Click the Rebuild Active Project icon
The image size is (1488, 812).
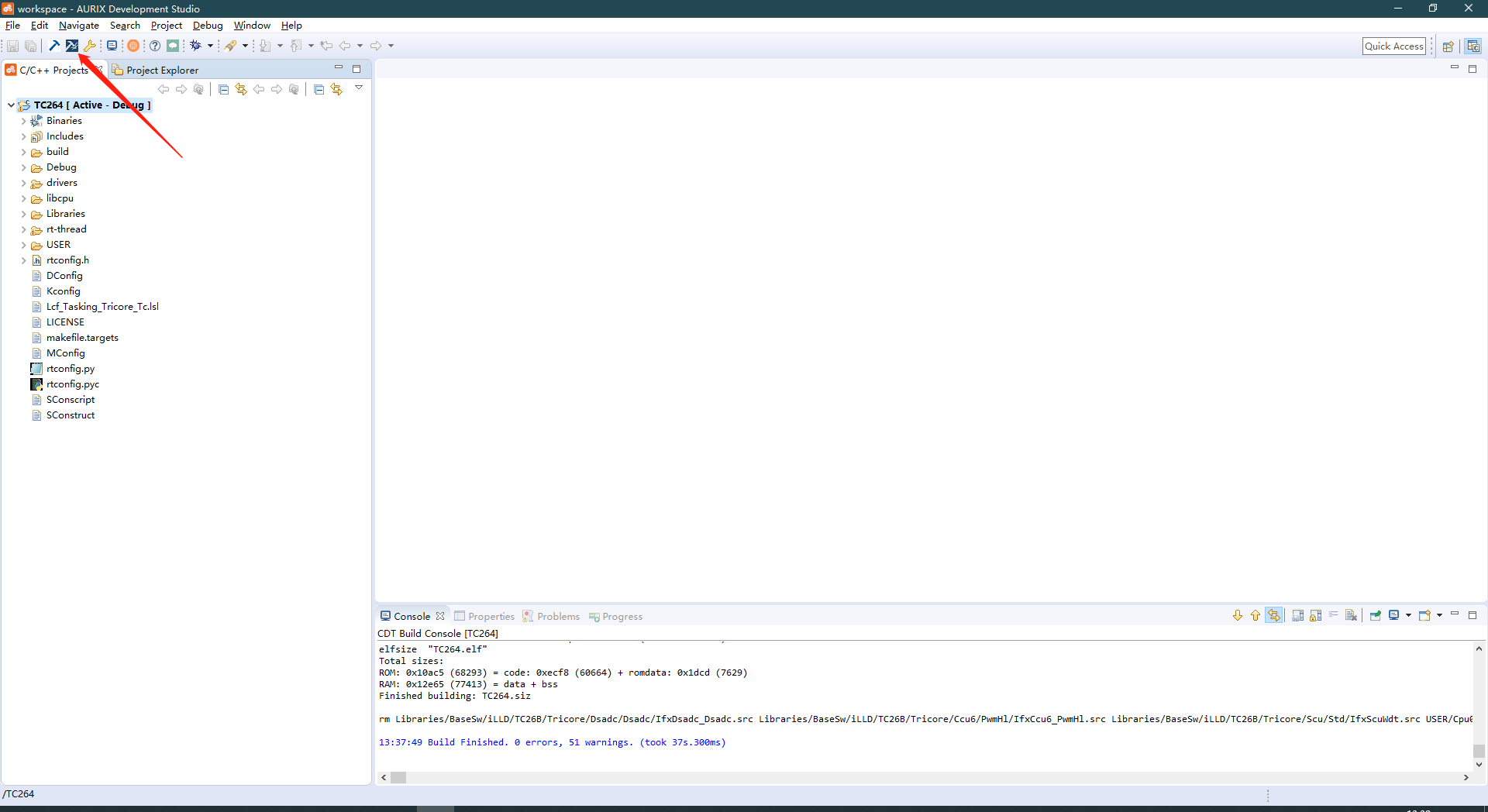[x=72, y=46]
